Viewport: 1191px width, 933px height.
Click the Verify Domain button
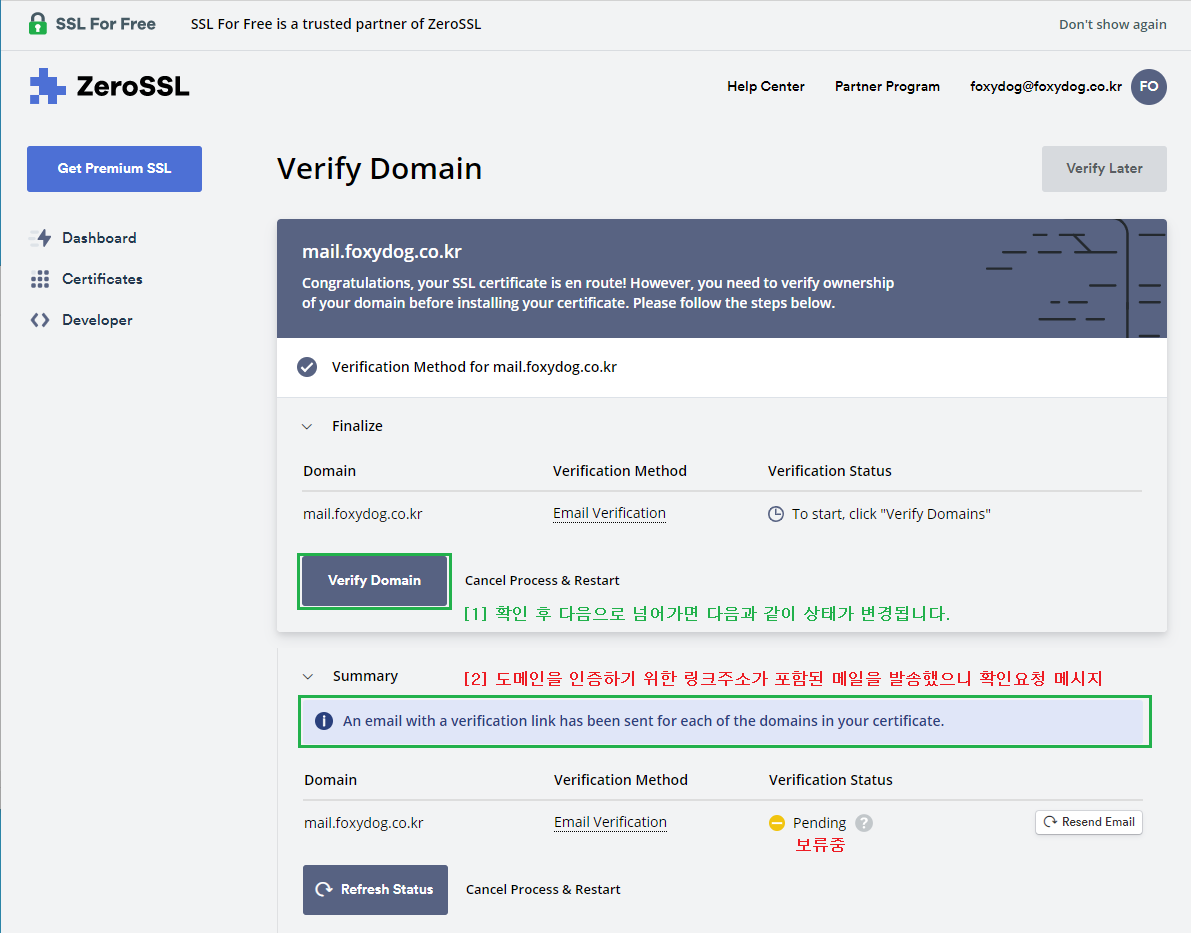(x=374, y=580)
